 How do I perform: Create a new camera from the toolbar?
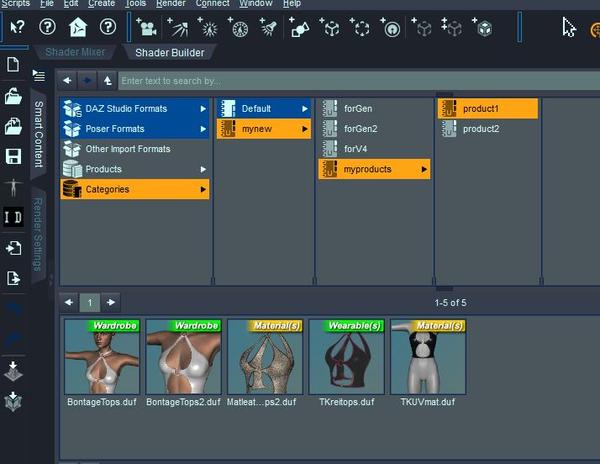pos(147,27)
